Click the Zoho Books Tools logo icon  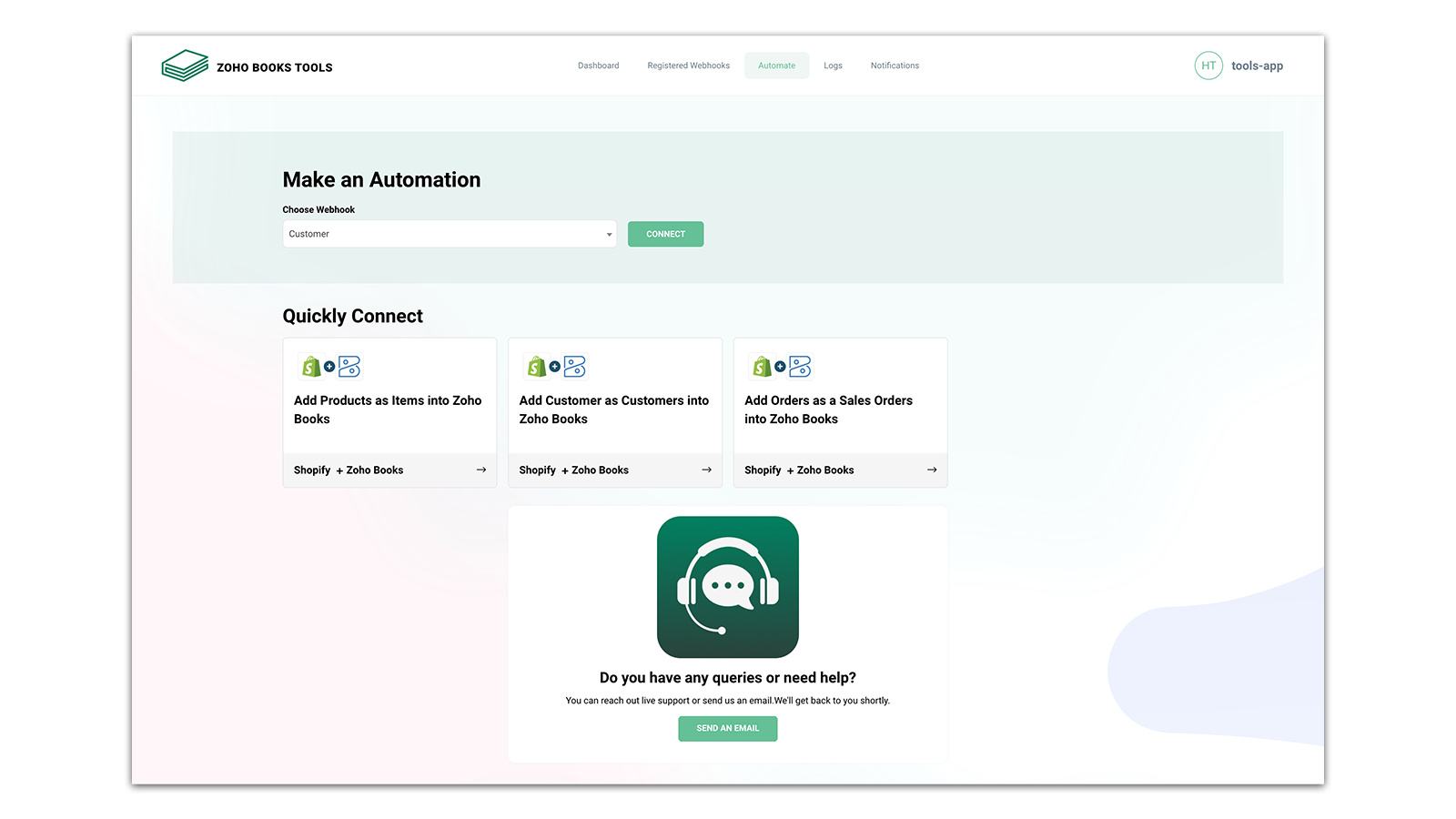coord(185,66)
